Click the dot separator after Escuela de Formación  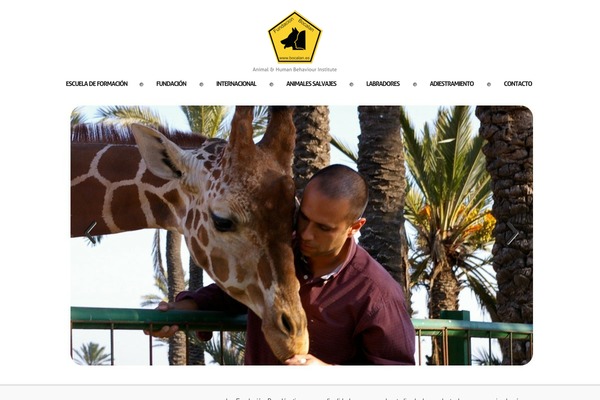[141, 84]
